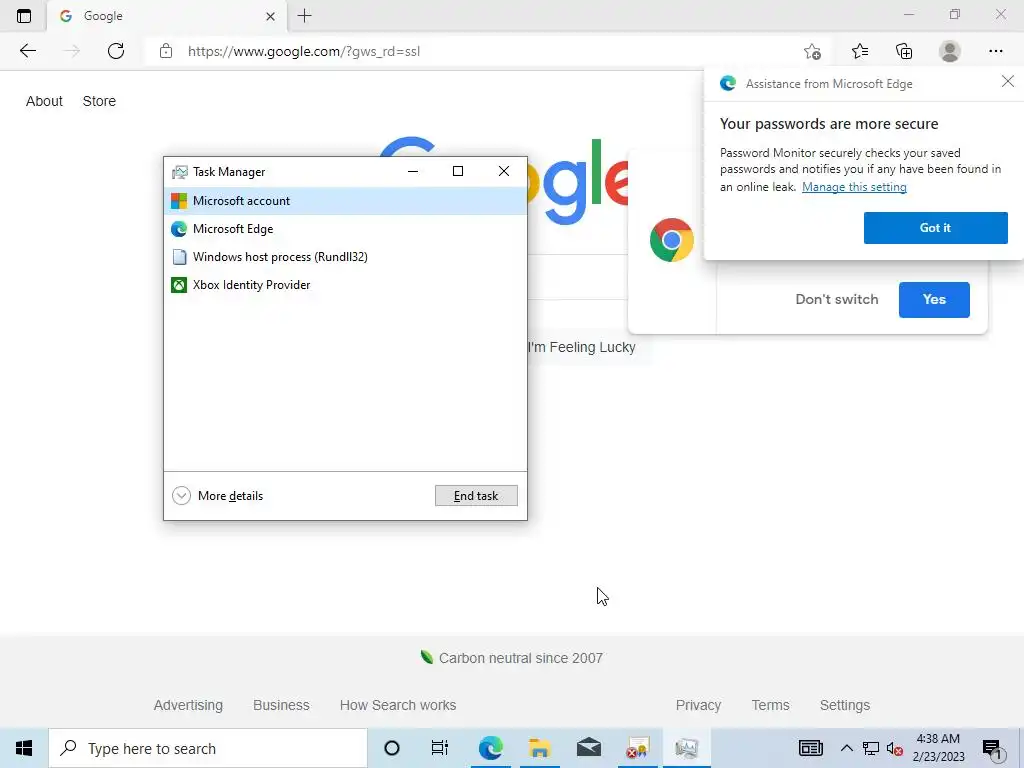
Task: Switch to Task Manager taskbar icon
Action: coord(687,748)
